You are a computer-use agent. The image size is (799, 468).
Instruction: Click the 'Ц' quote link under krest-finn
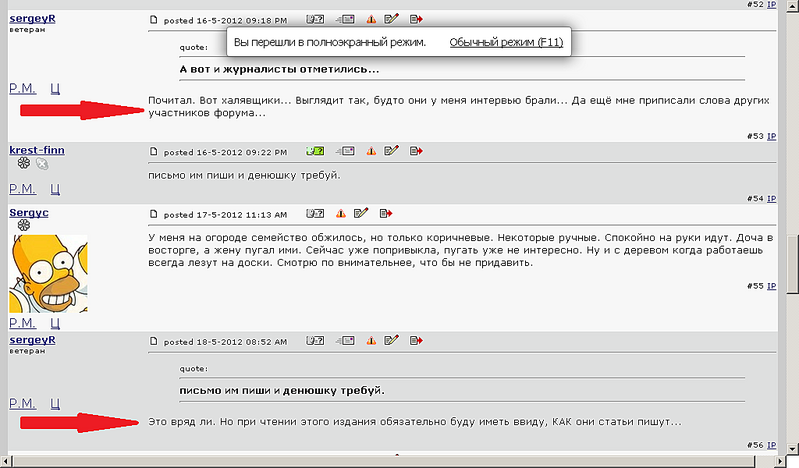tap(56, 188)
